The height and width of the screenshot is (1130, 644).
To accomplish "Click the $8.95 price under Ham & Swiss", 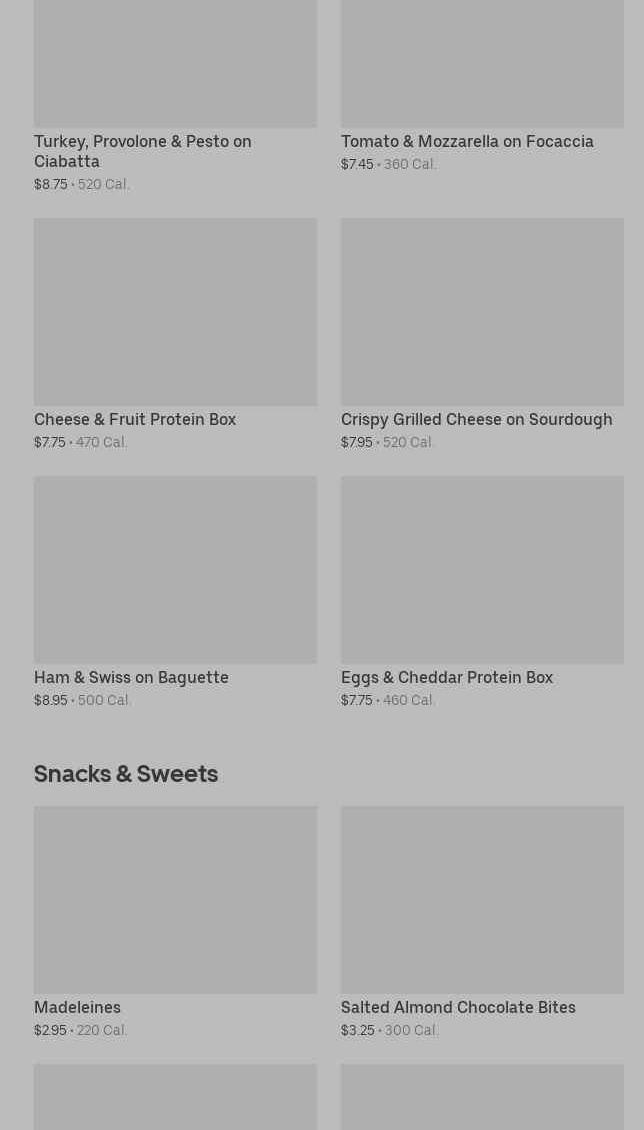I will (x=51, y=701).
